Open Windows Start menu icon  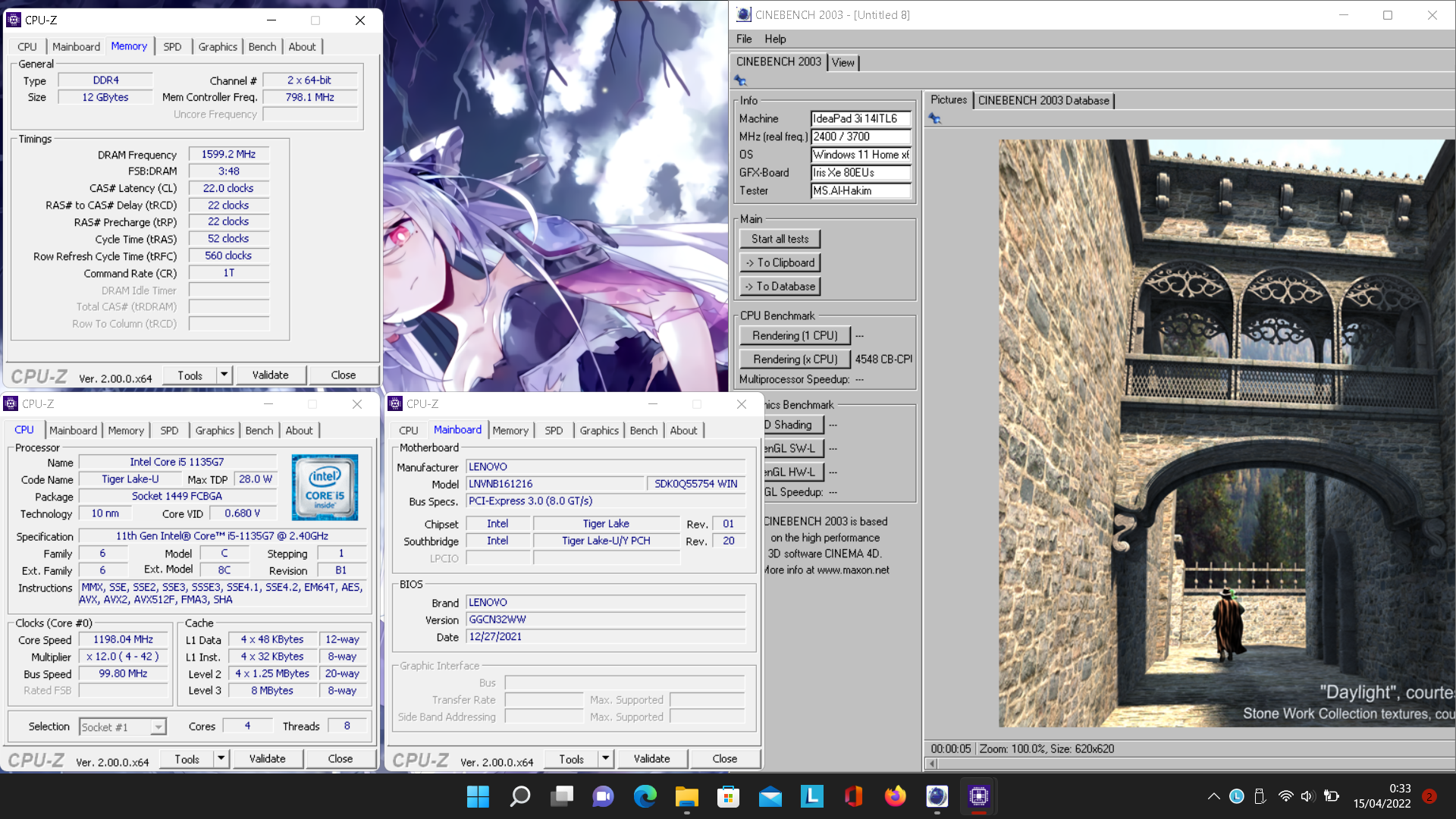tap(478, 796)
